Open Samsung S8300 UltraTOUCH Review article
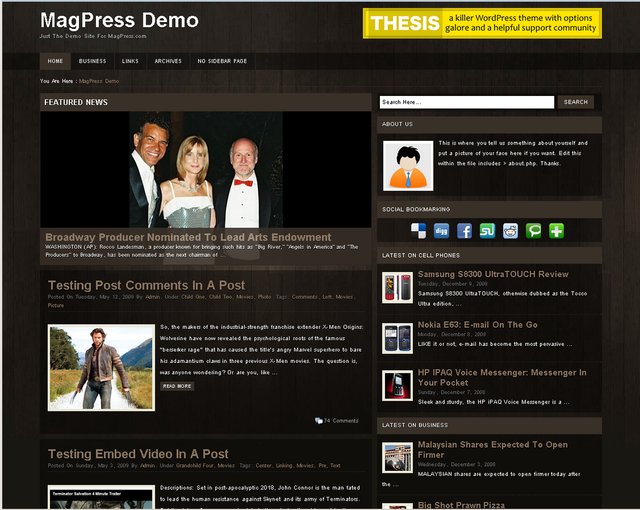The width and height of the screenshot is (640, 510). click(x=493, y=274)
